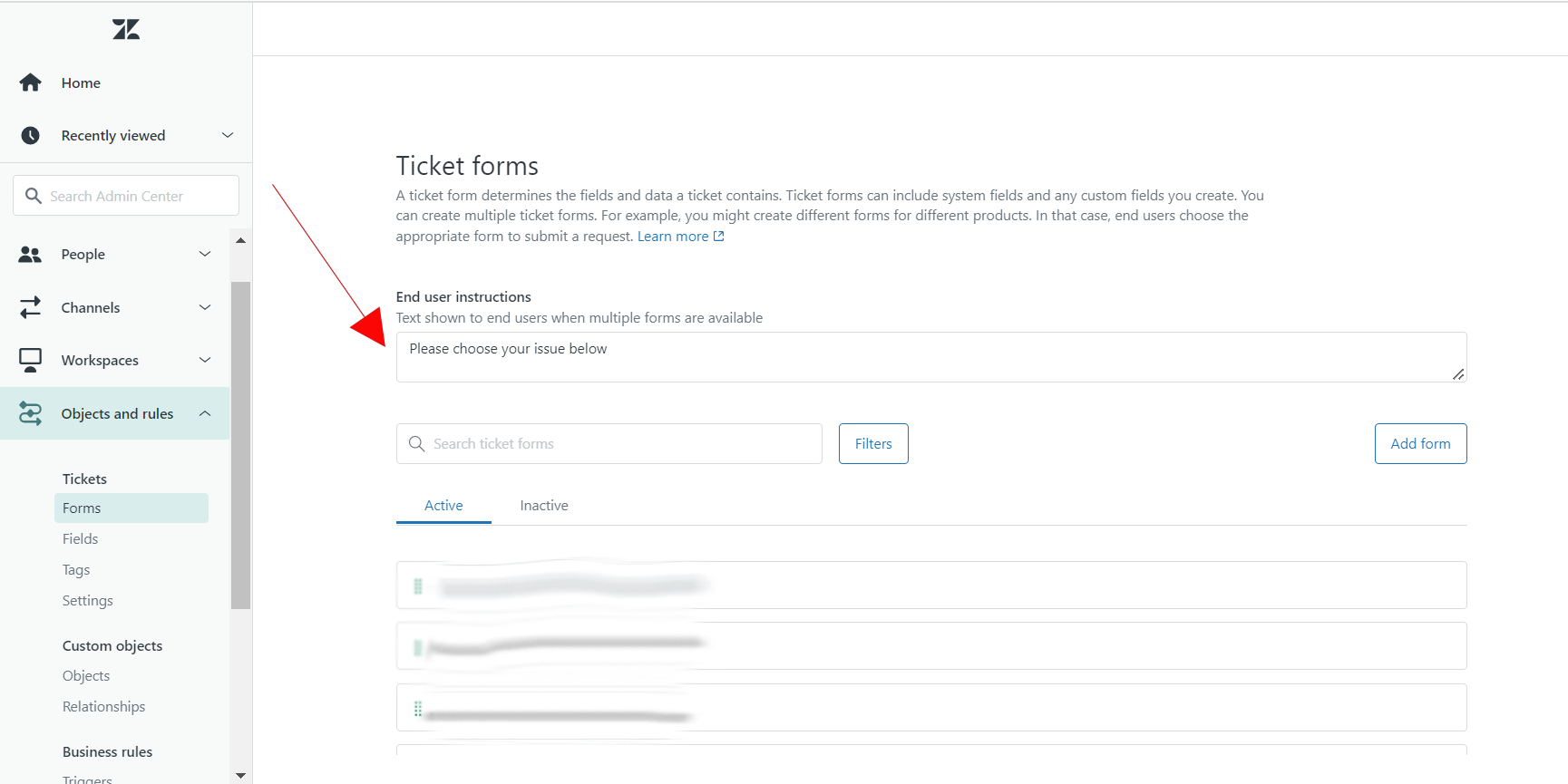Click the People group icon
Screen dimensions: 1568x784
pos(31,255)
